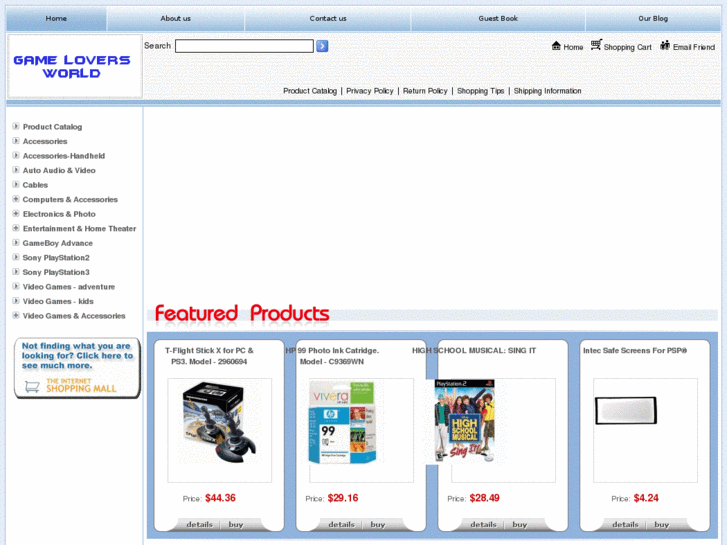
Task: Expand the Auto Audio & Video arrow
Action: coord(16,170)
